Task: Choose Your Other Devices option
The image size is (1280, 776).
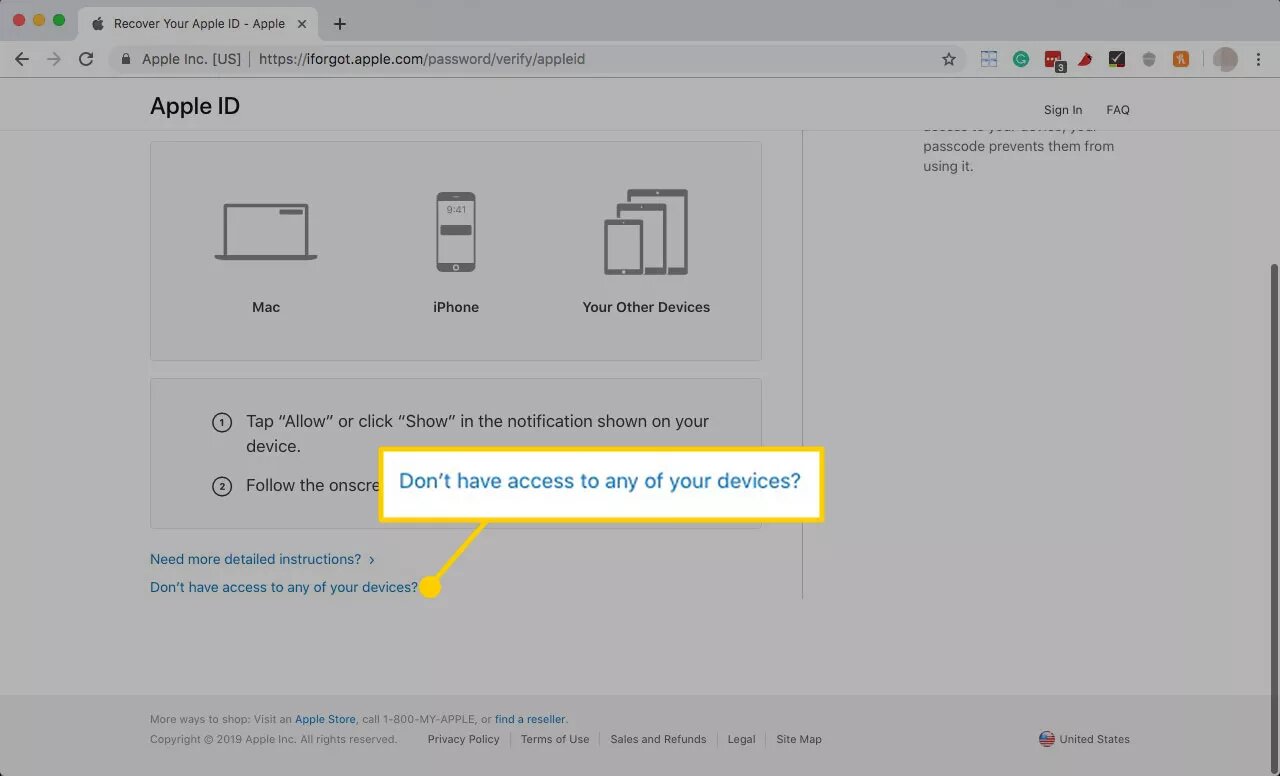Action: 646,250
